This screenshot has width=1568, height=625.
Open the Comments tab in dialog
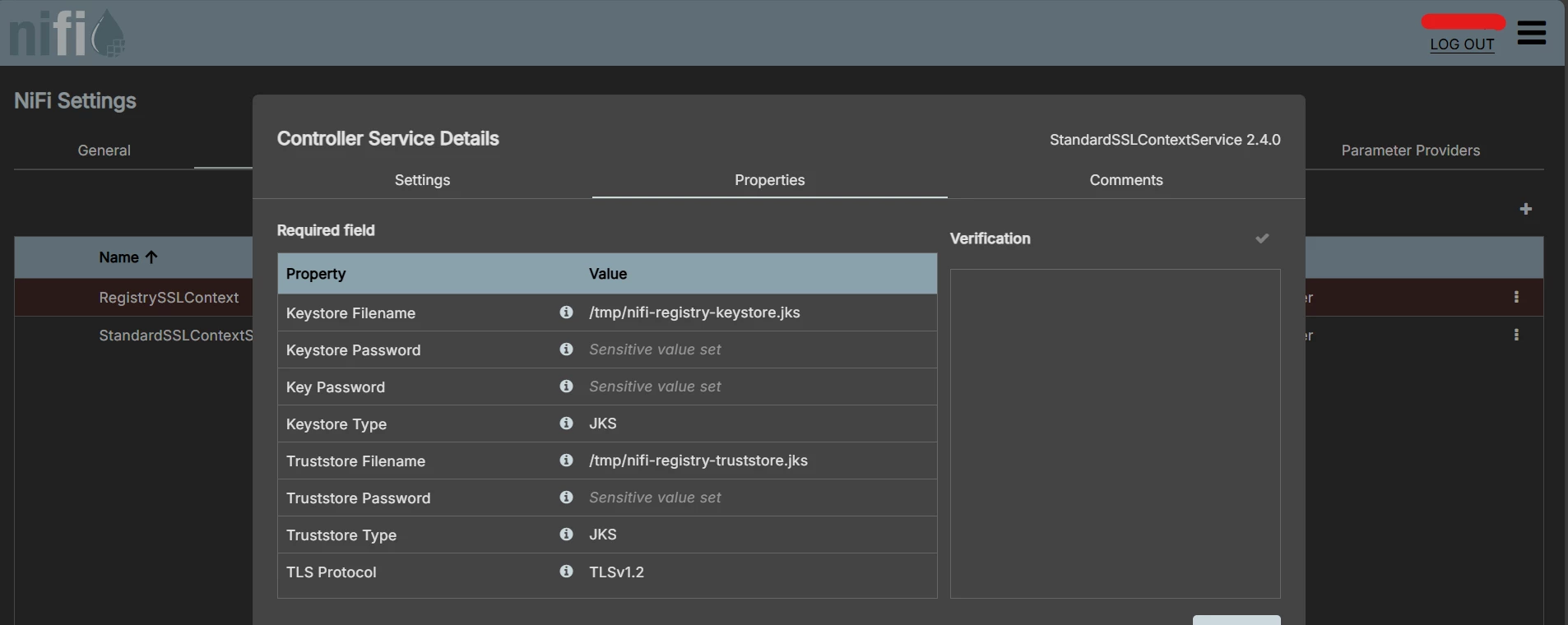[x=1126, y=180]
